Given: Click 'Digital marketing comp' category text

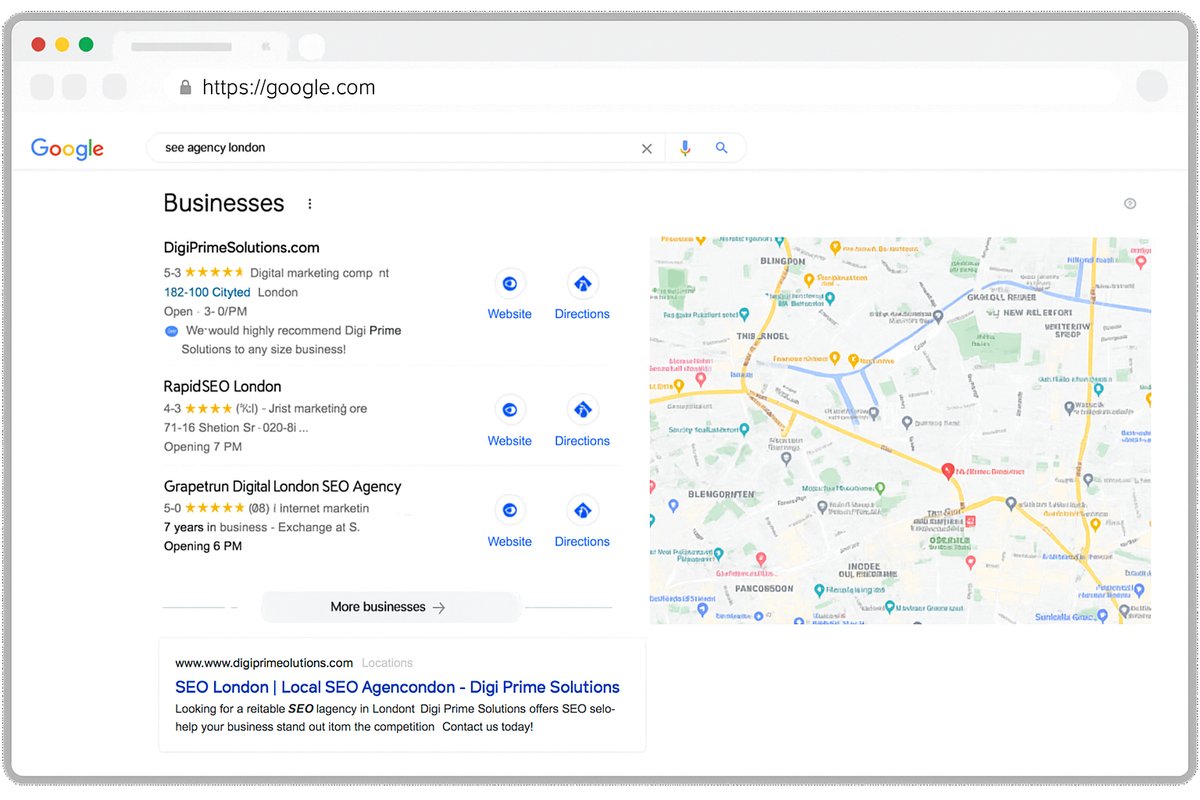Looking at the screenshot, I should click(311, 272).
